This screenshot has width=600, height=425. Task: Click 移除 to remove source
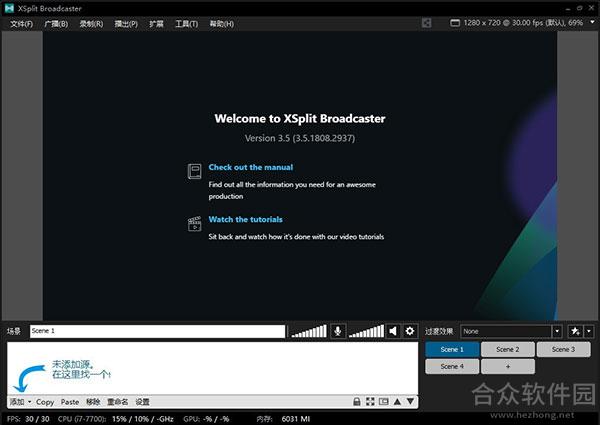[93, 402]
